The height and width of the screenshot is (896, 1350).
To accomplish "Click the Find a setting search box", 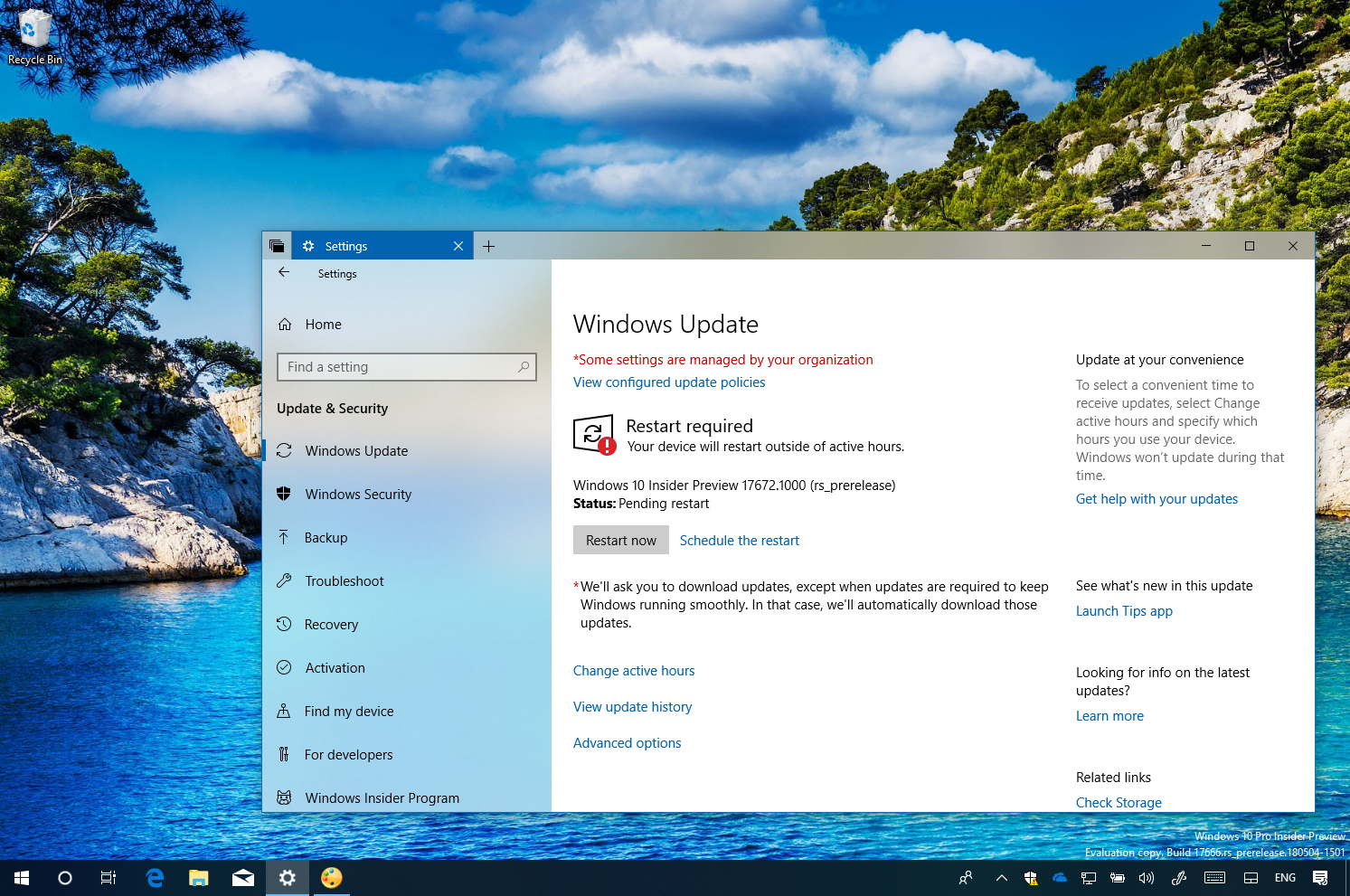I will coord(407,367).
